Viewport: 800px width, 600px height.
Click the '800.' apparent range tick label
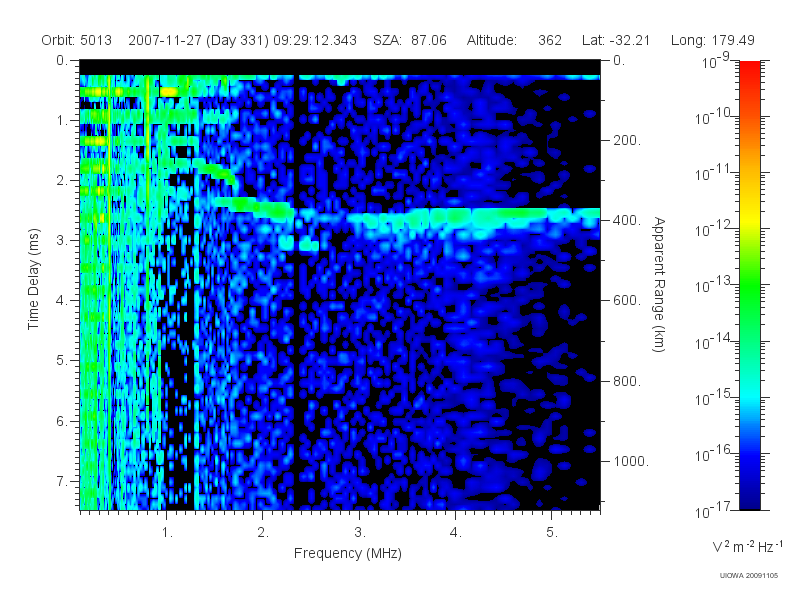point(627,381)
